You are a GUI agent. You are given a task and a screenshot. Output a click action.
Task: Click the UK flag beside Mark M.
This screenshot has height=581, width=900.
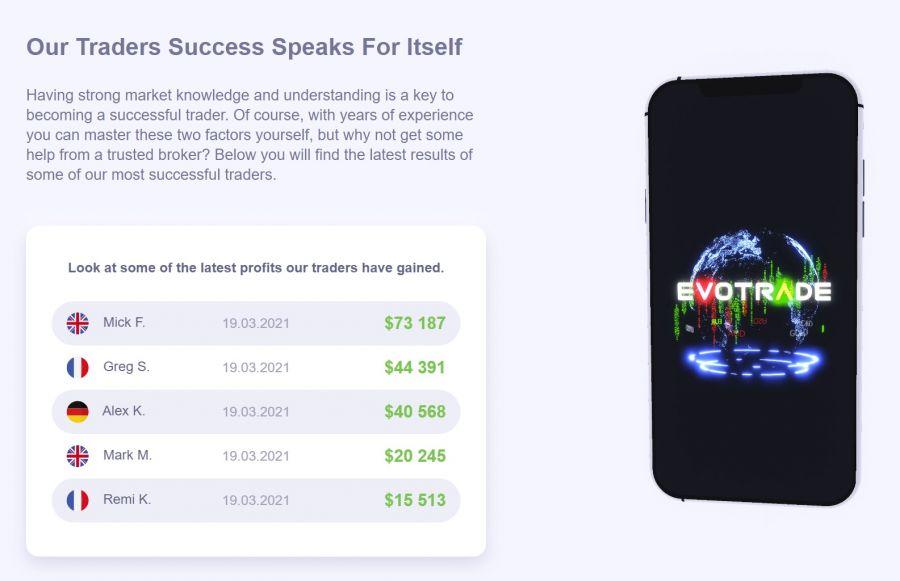click(77, 456)
